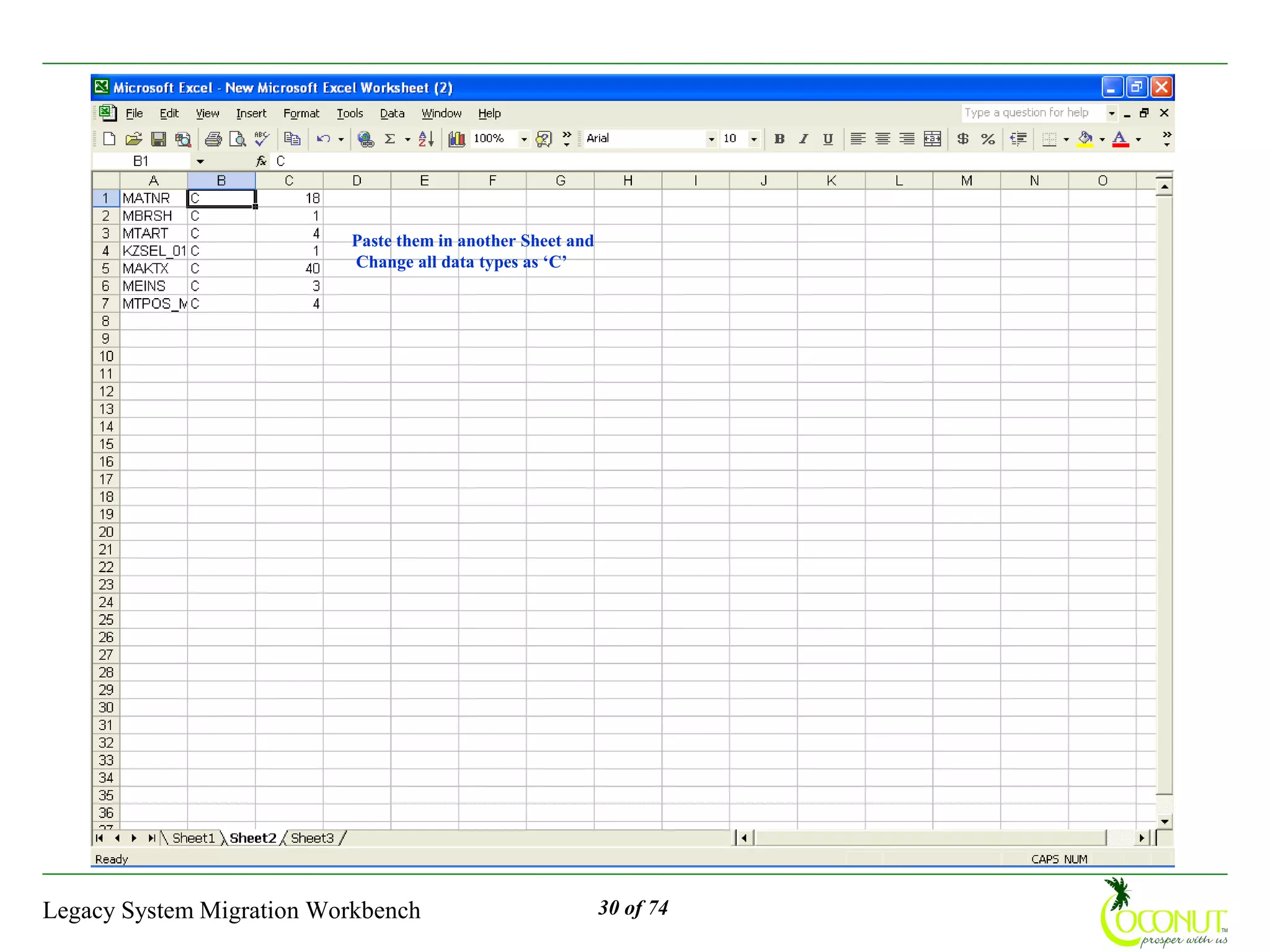Image resolution: width=1270 pixels, height=952 pixels.
Task: Open the Format menu
Action: (301, 113)
